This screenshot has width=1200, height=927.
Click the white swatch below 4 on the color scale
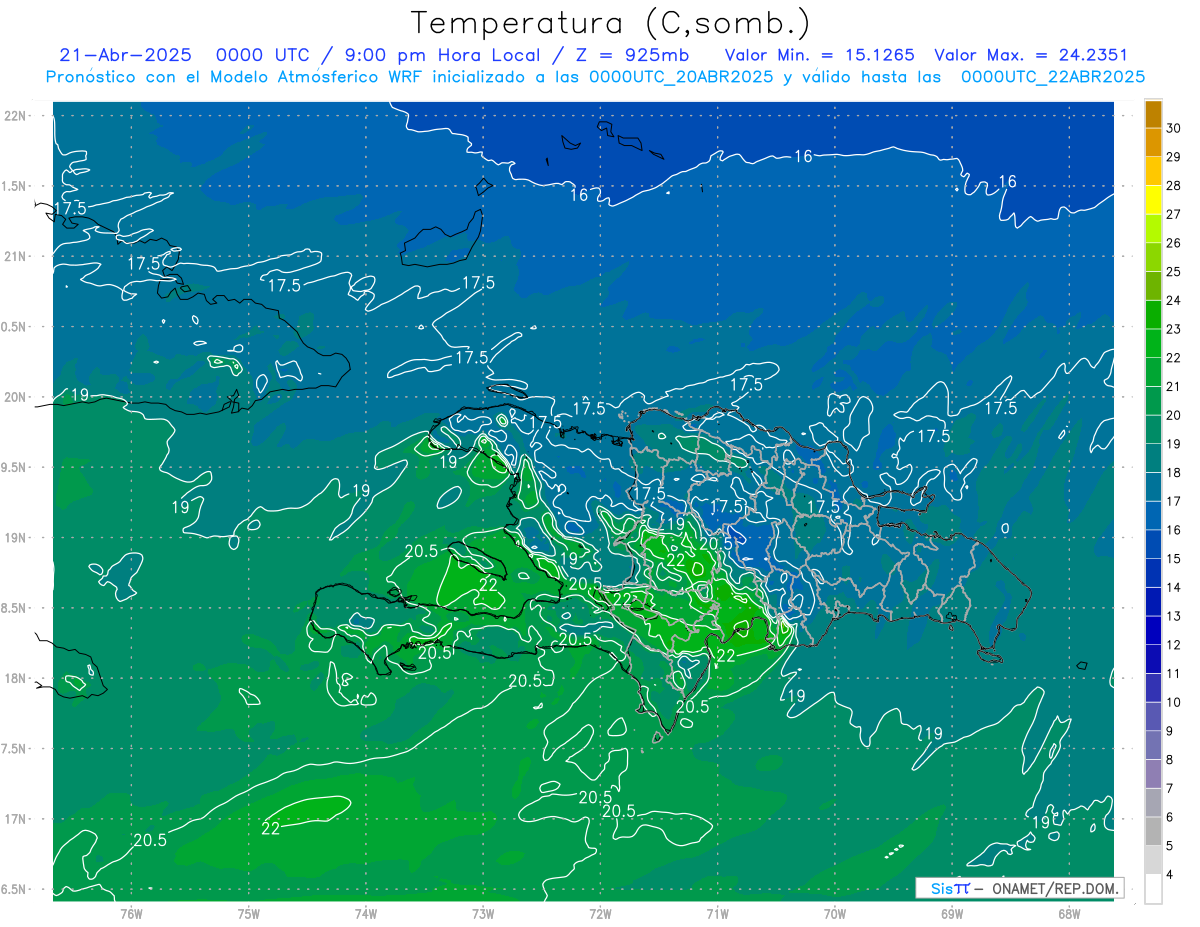1153,889
